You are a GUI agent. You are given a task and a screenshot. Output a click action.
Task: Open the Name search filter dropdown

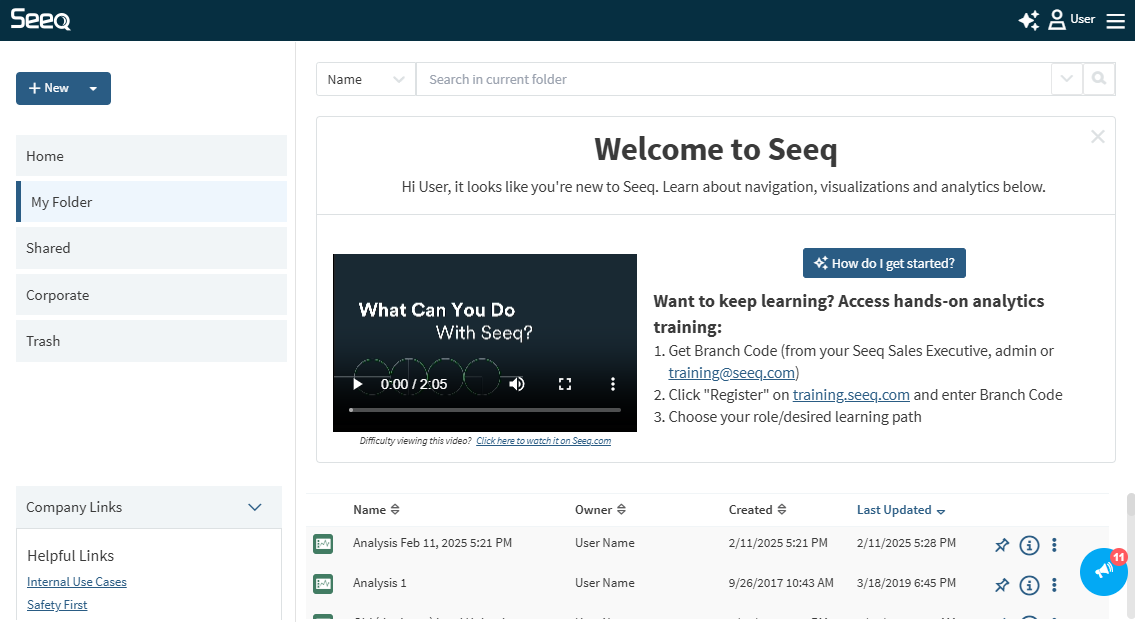click(366, 79)
